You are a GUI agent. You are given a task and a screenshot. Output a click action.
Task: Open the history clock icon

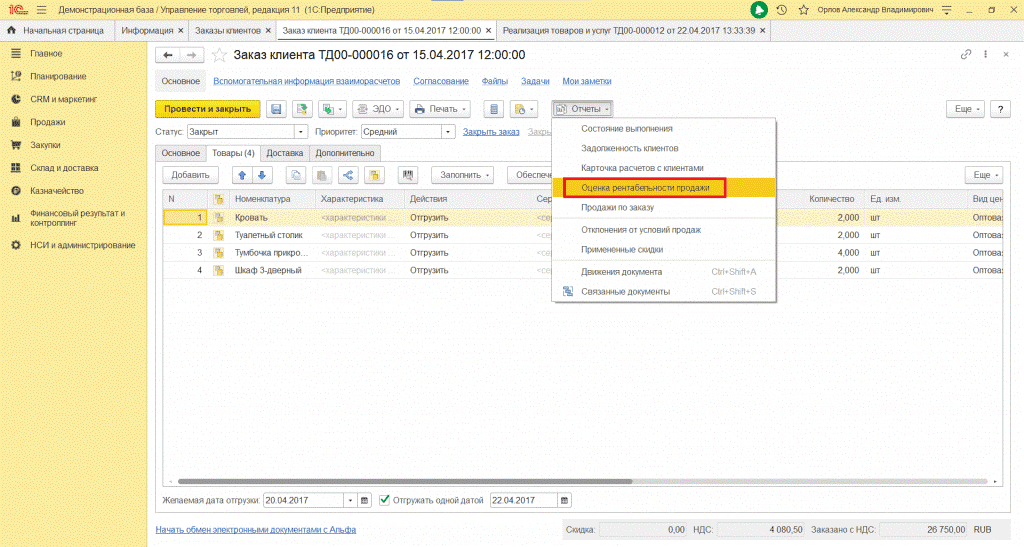780,10
